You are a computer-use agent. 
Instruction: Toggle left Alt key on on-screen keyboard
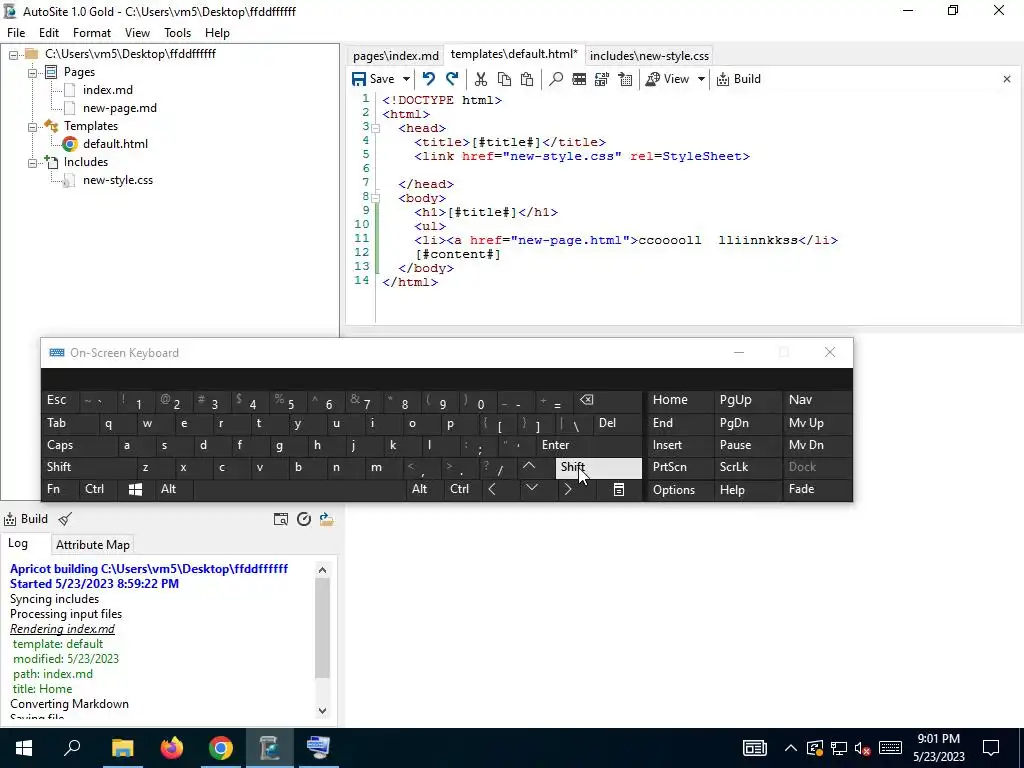pyautogui.click(x=173, y=489)
